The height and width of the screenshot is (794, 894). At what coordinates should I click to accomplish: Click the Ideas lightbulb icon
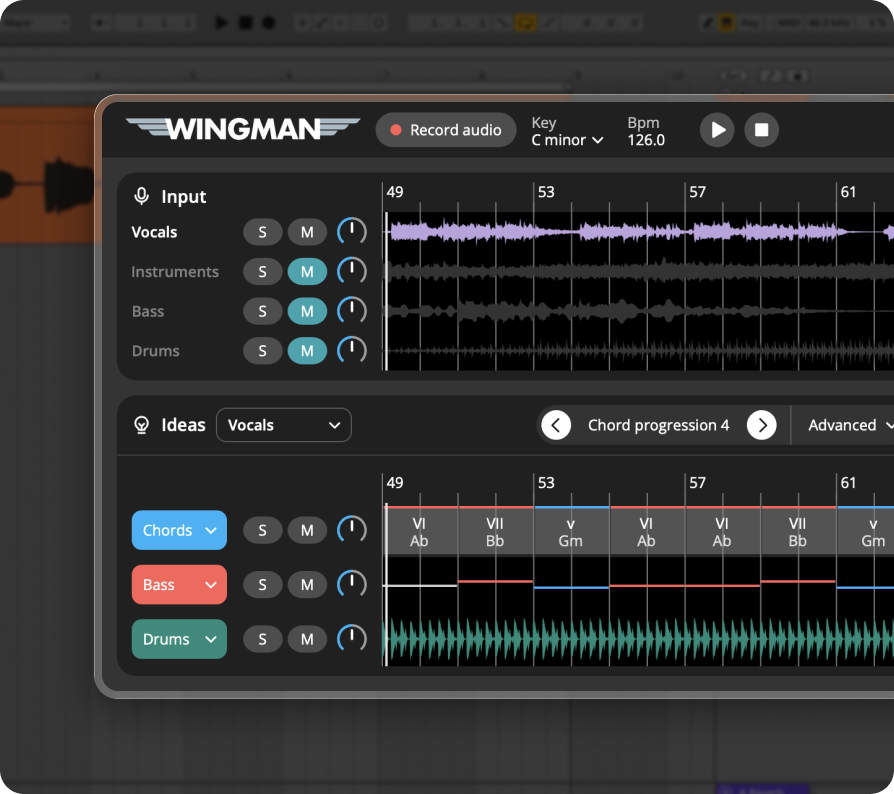pos(141,425)
